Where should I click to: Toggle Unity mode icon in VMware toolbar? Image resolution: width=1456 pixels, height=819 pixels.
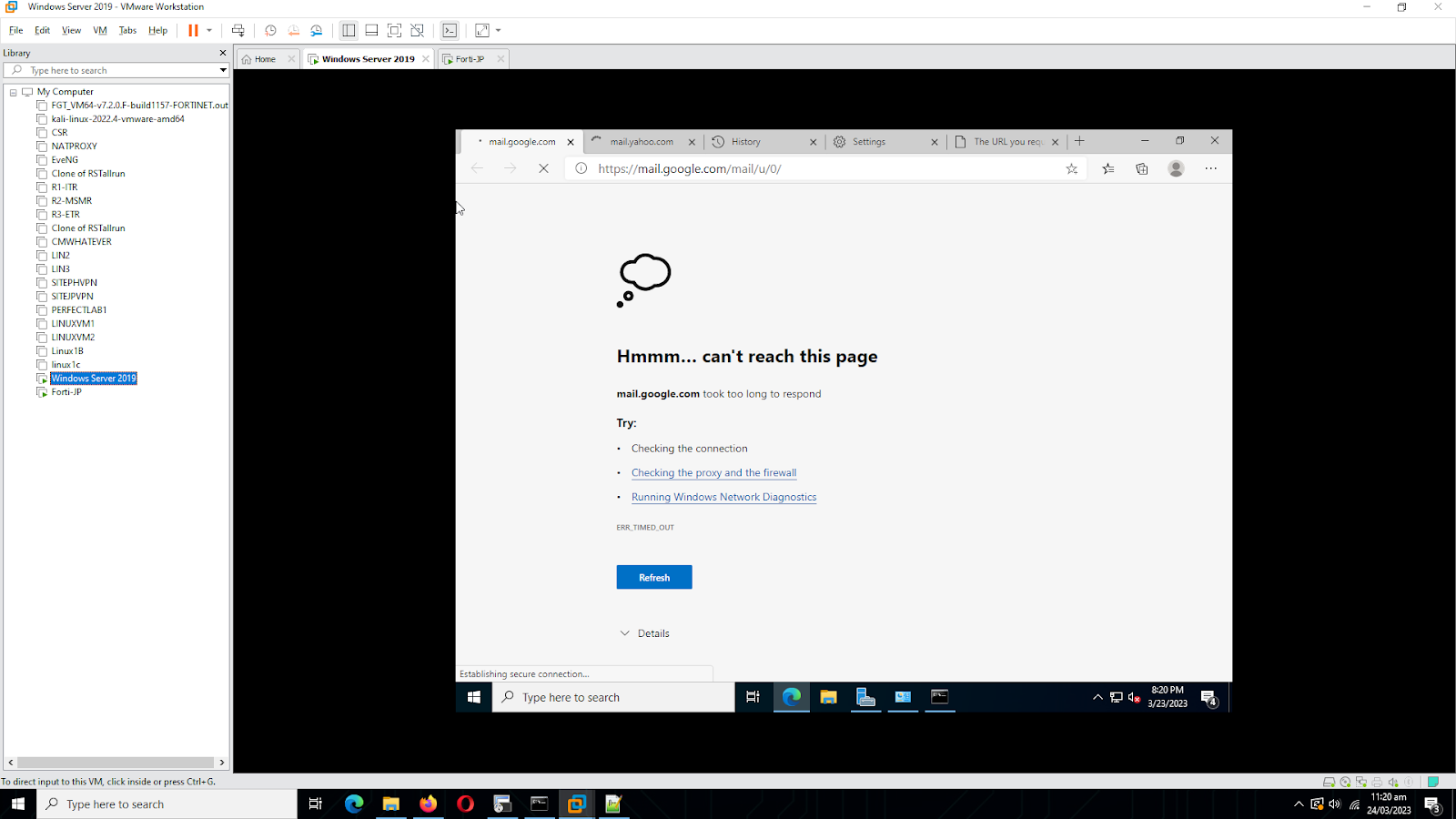click(x=418, y=30)
